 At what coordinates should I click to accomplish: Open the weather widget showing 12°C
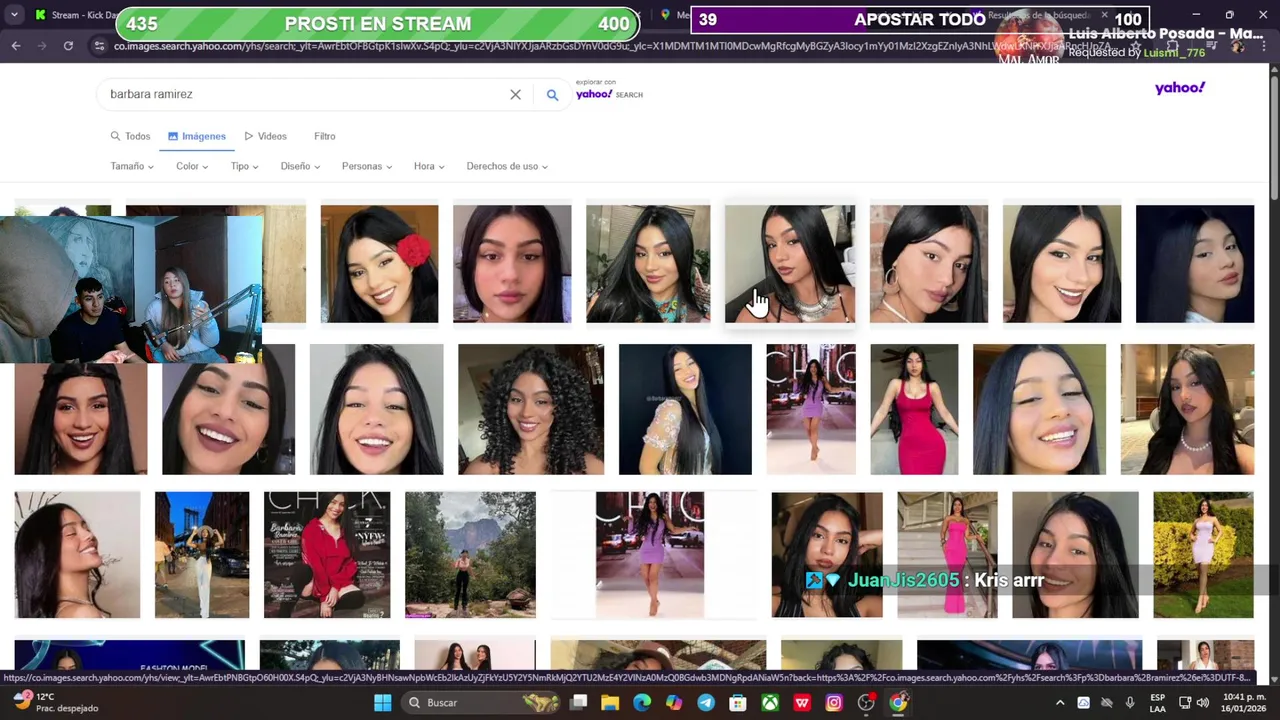pos(57,702)
